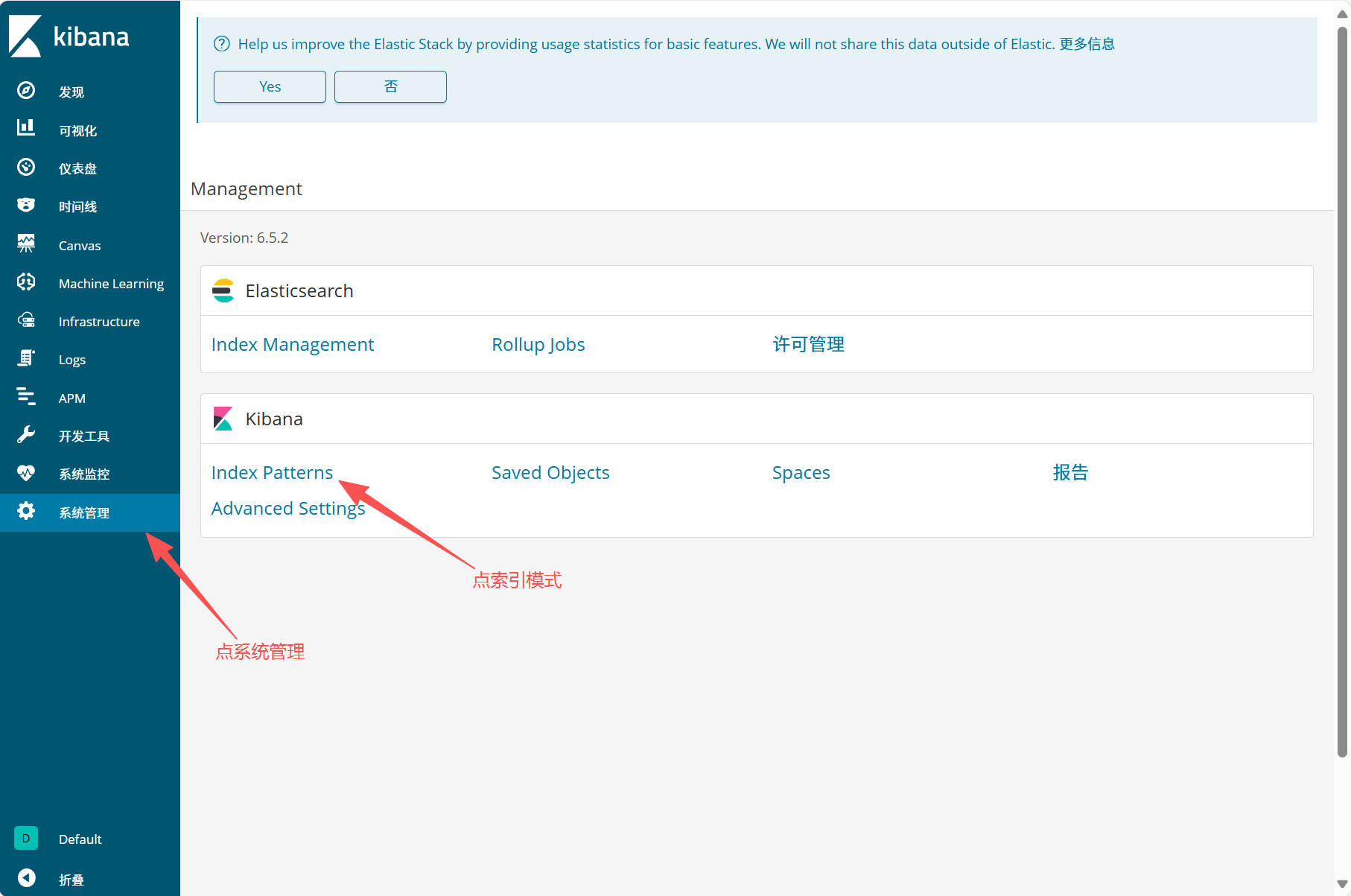This screenshot has width=1351, height=896.
Task: Open the Dev Tools wrench icon
Action: [x=26, y=434]
